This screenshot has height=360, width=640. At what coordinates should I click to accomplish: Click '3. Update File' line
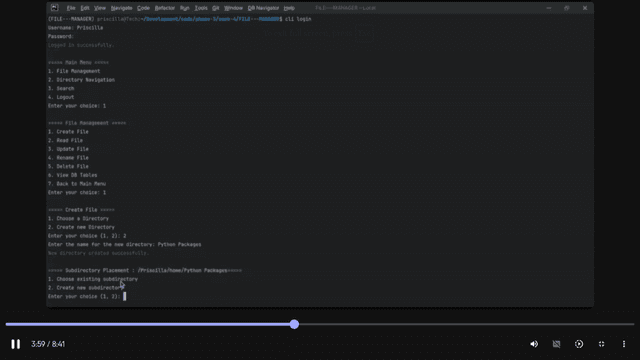pyautogui.click(x=68, y=149)
